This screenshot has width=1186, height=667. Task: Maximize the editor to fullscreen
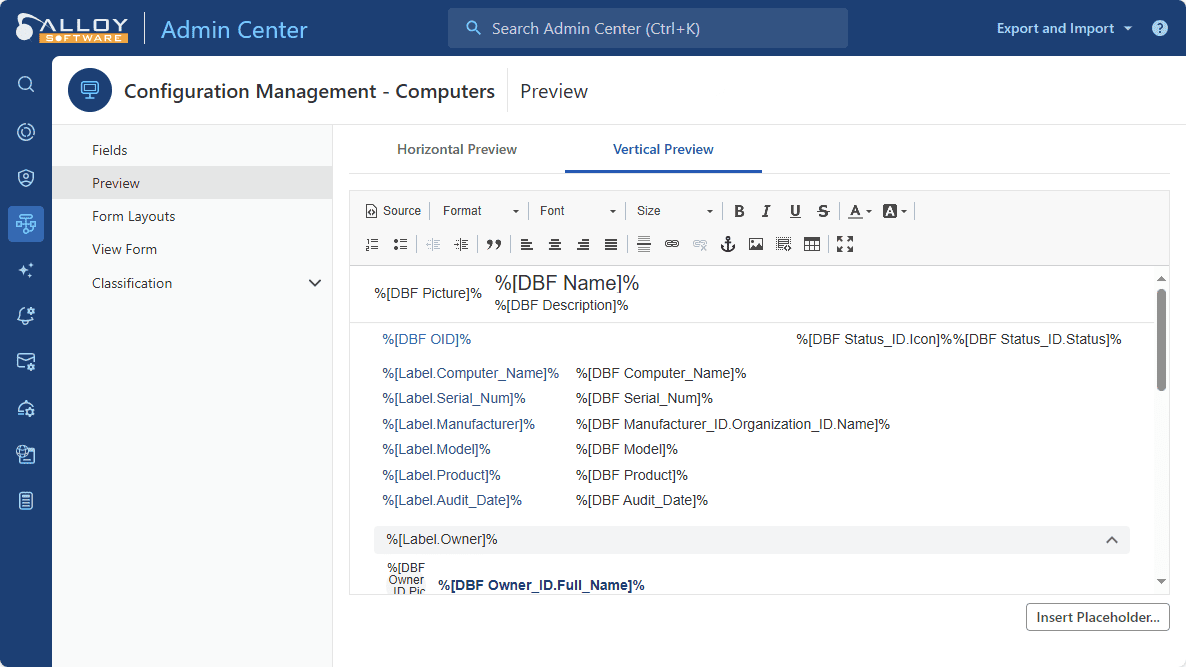click(x=845, y=244)
